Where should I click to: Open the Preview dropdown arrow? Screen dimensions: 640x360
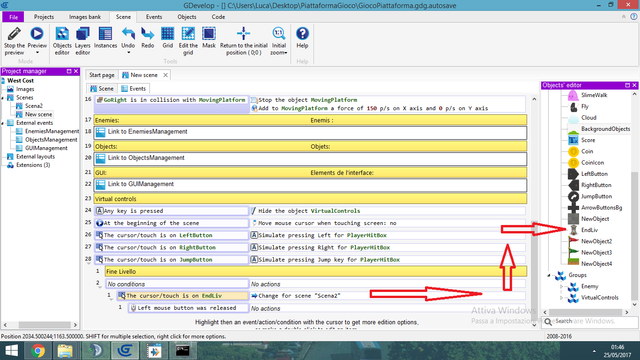tap(37, 53)
